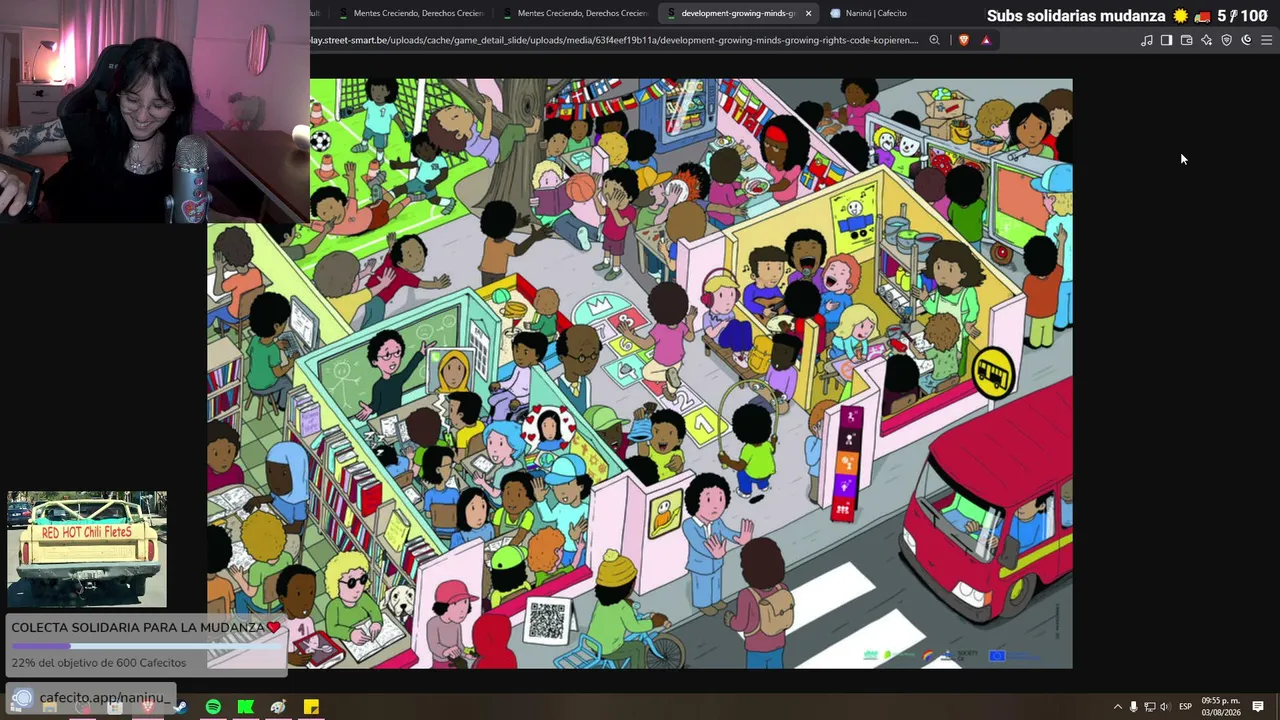Viewport: 1280px width, 720px height.
Task: Open the Brave Wallet icon
Action: 1186,40
